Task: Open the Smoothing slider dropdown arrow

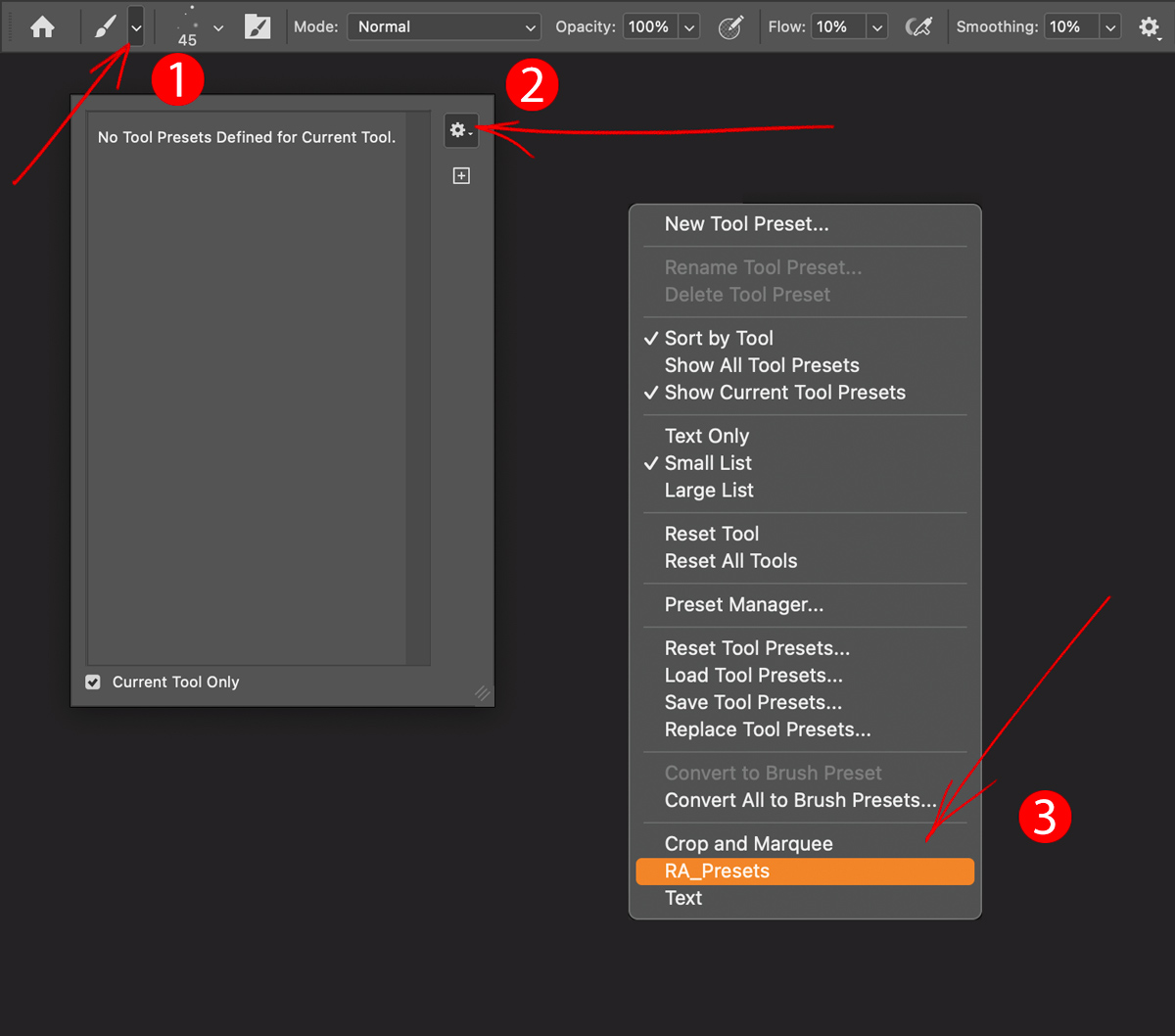Action: 1111,27
